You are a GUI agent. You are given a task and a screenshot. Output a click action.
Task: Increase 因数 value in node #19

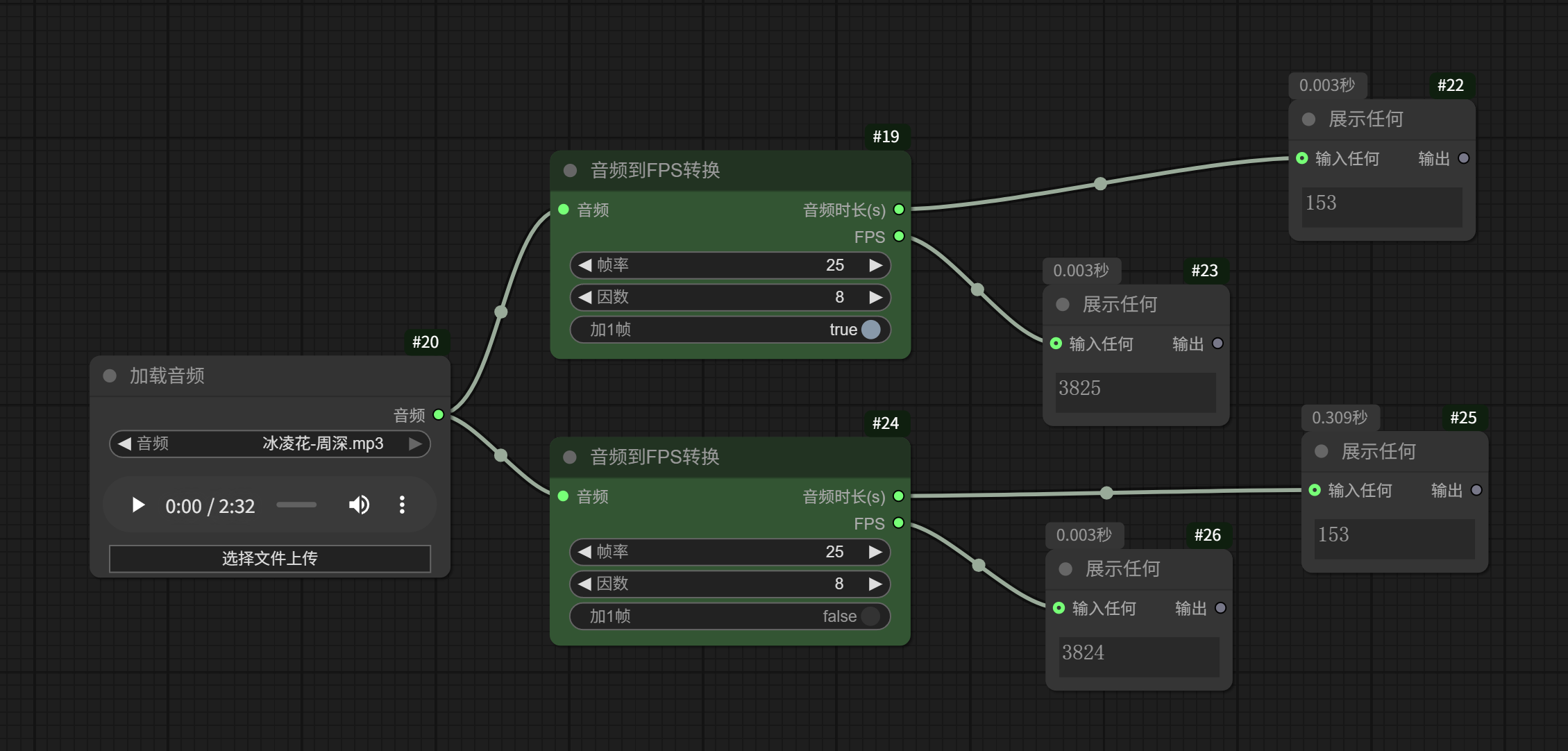[876, 297]
